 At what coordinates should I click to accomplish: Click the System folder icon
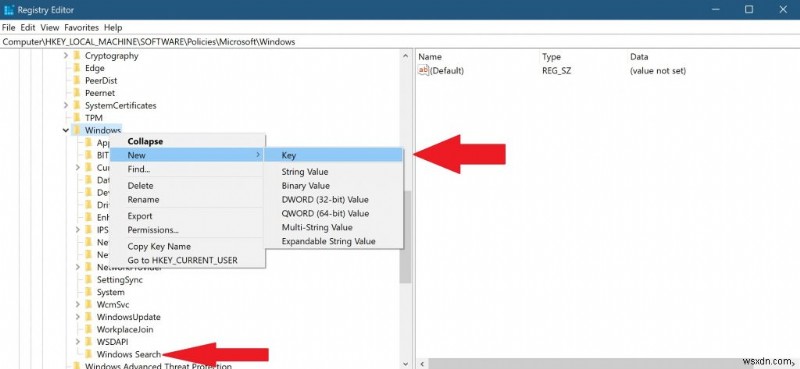pos(89,292)
